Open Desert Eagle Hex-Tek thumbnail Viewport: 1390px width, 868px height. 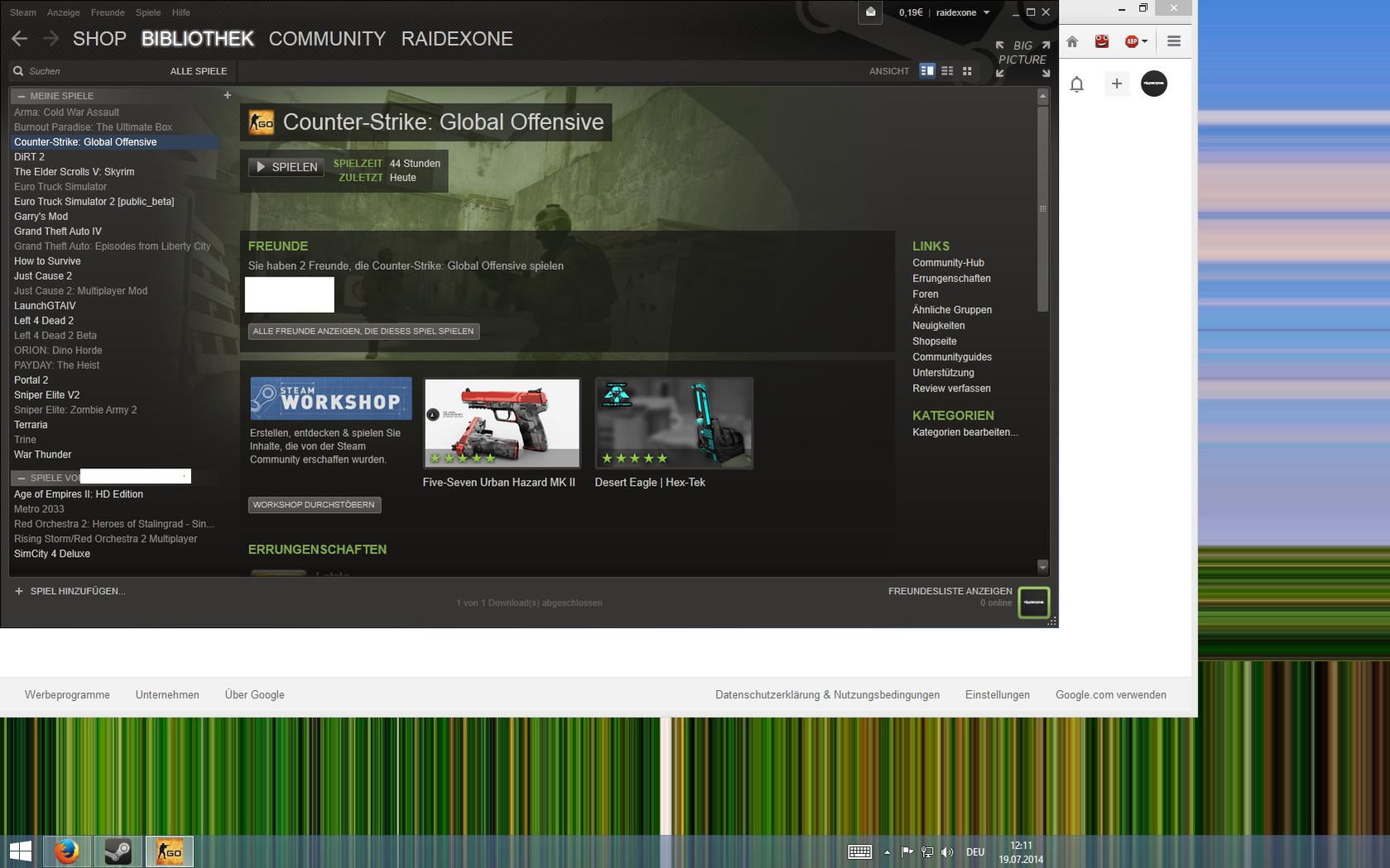[674, 423]
